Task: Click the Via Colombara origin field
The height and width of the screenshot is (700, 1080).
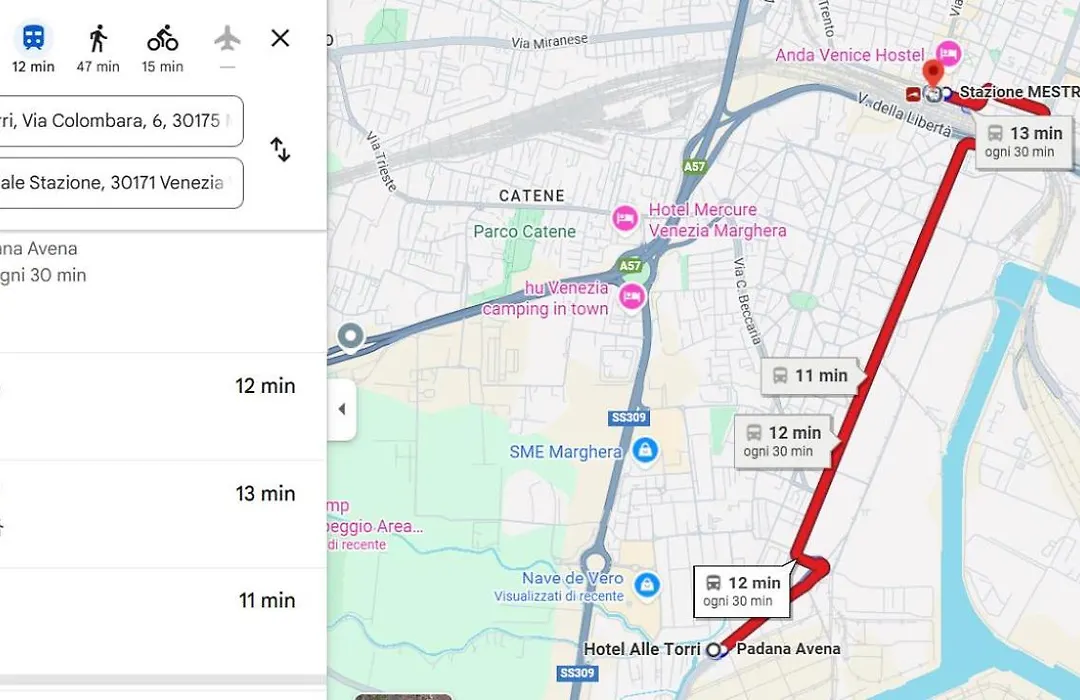Action: click(121, 121)
